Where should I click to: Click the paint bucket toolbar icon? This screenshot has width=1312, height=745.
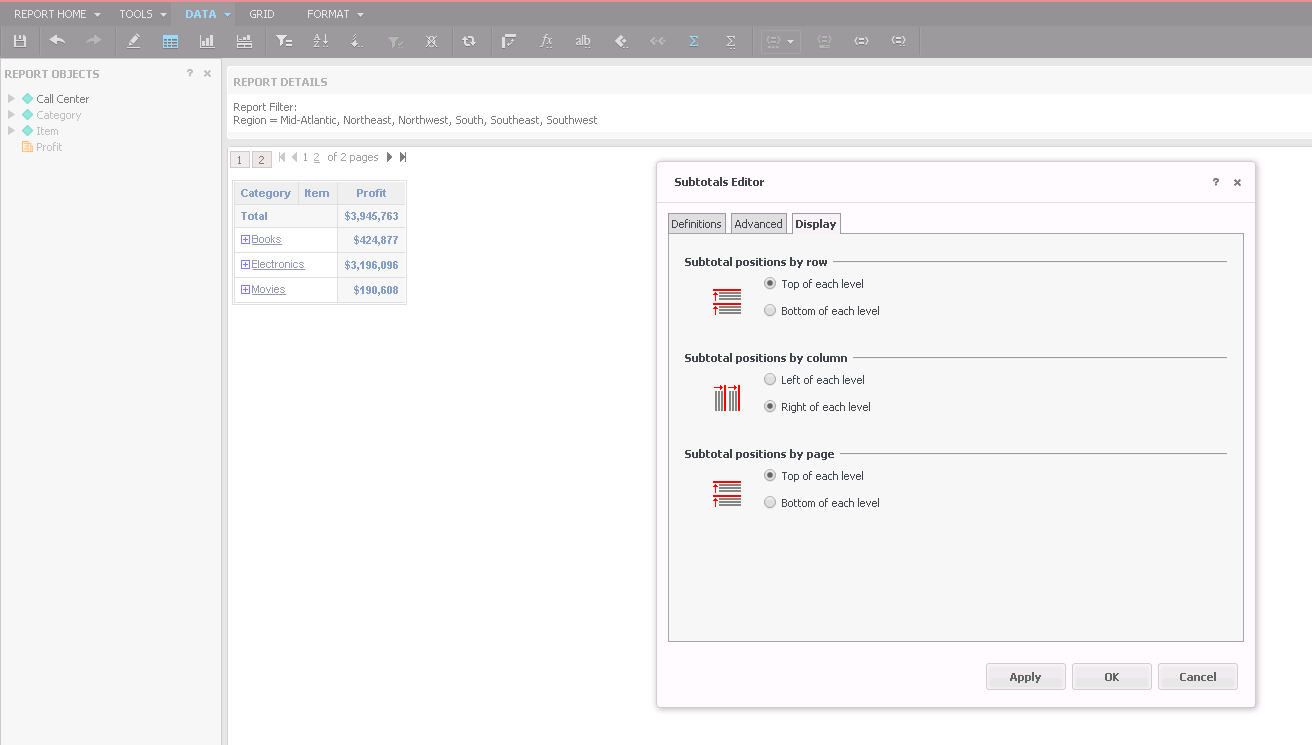pos(620,41)
